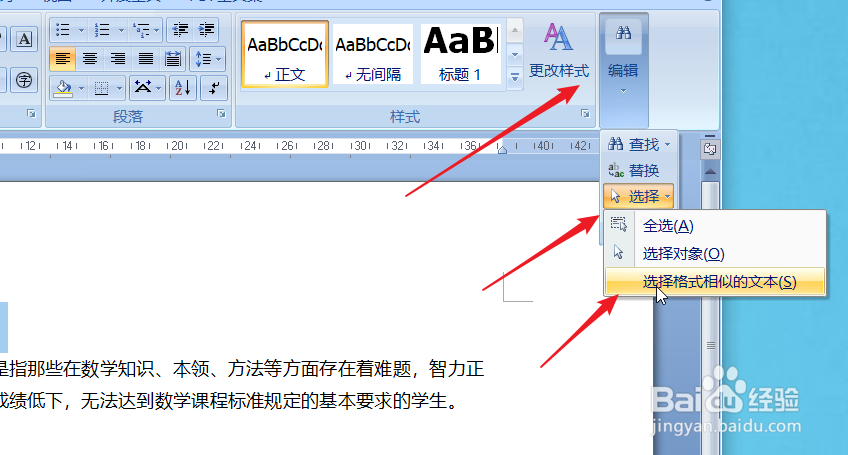This screenshot has width=848, height=455.
Task: Choose 全选(A) menu item
Action: [715, 226]
